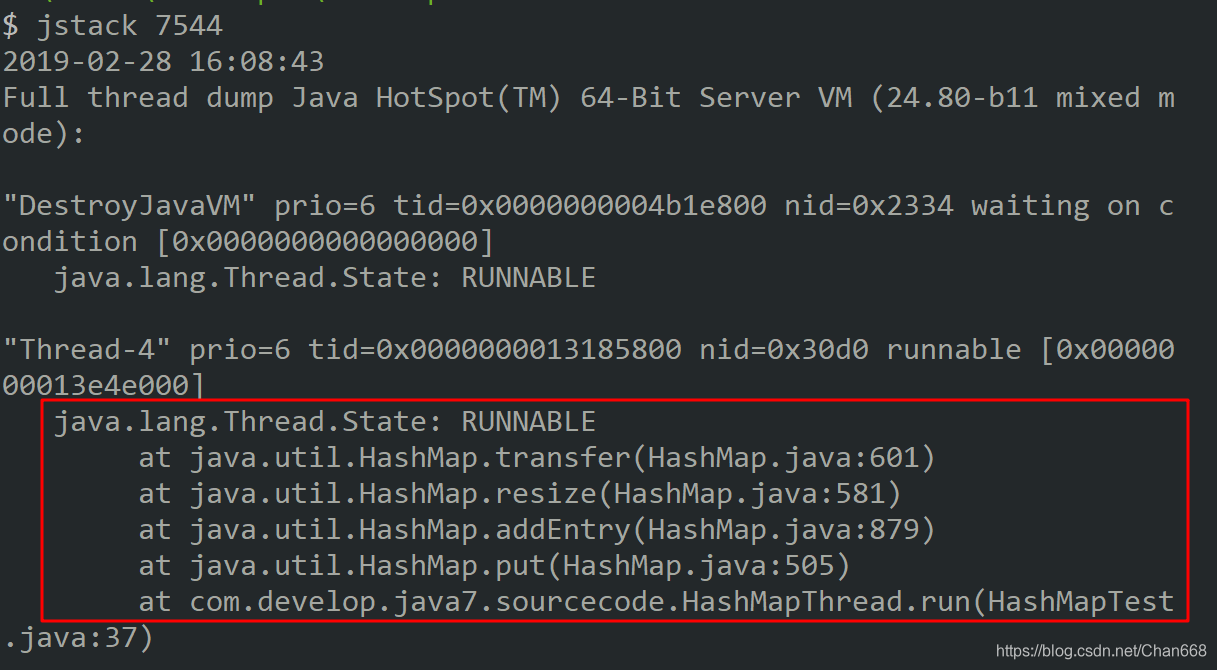Click the "Full thread dump Java HotSpot(TM)" line
Viewport: 1217px width, 670px height.
pos(588,97)
